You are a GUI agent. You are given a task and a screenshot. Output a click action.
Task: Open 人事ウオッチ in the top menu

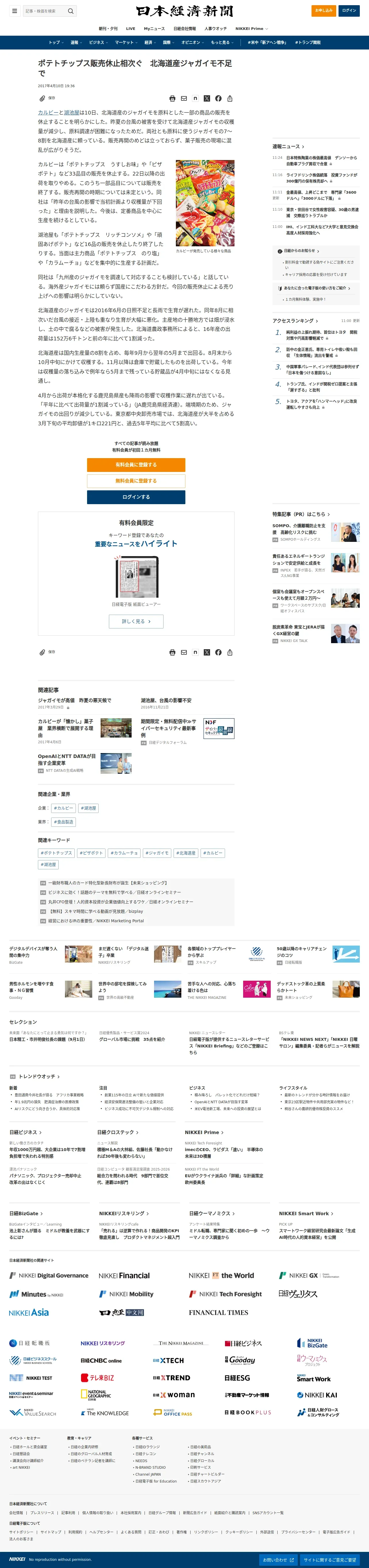click(x=216, y=28)
